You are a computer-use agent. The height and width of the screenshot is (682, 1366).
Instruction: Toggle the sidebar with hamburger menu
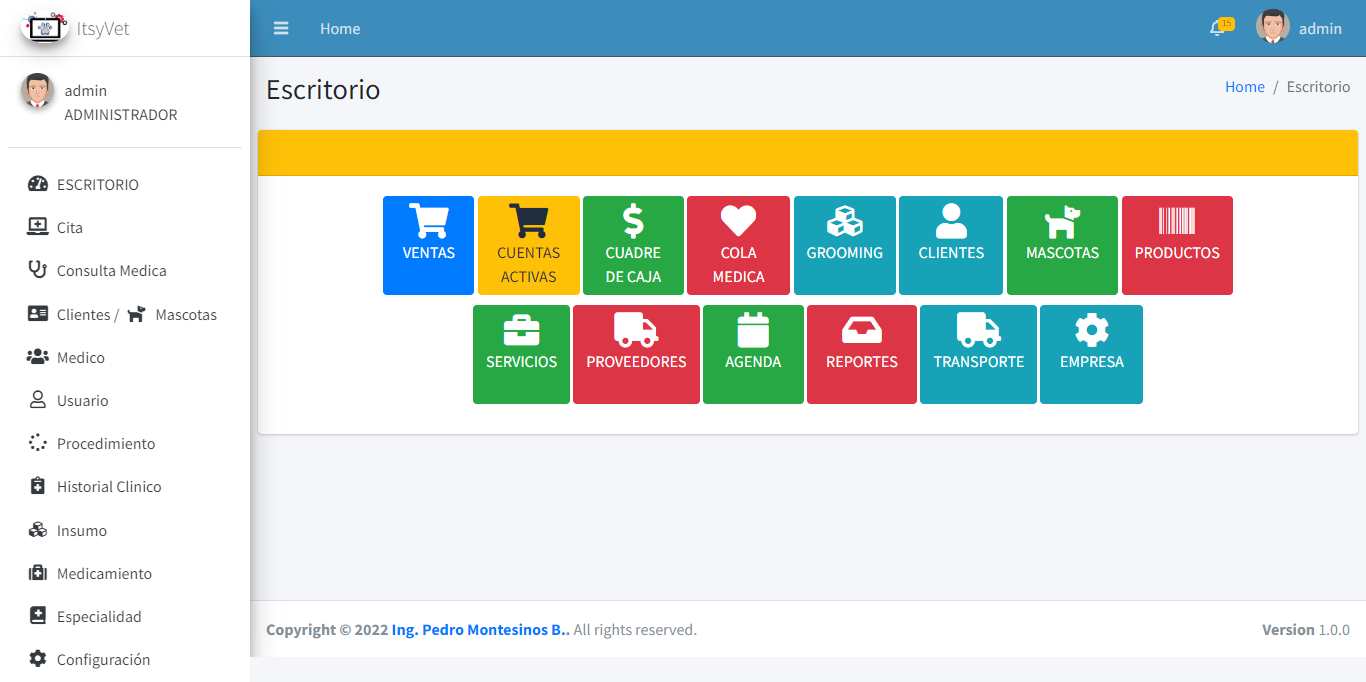[x=281, y=29]
